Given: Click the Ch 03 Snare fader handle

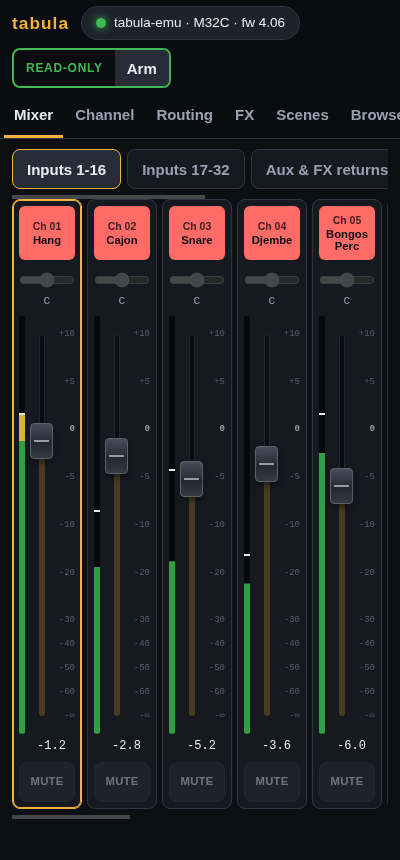Looking at the screenshot, I should [191, 479].
